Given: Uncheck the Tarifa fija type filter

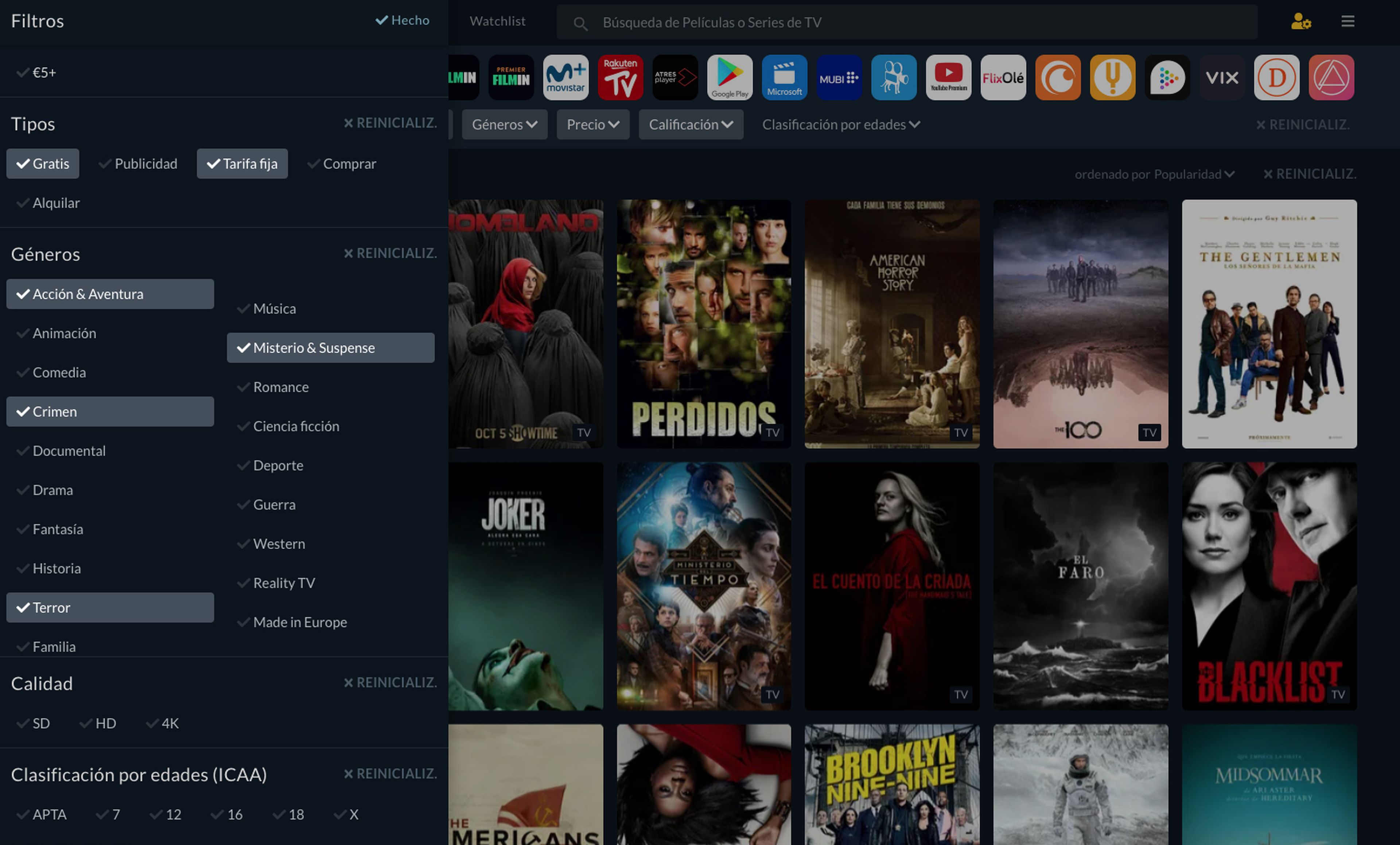Looking at the screenshot, I should [242, 164].
